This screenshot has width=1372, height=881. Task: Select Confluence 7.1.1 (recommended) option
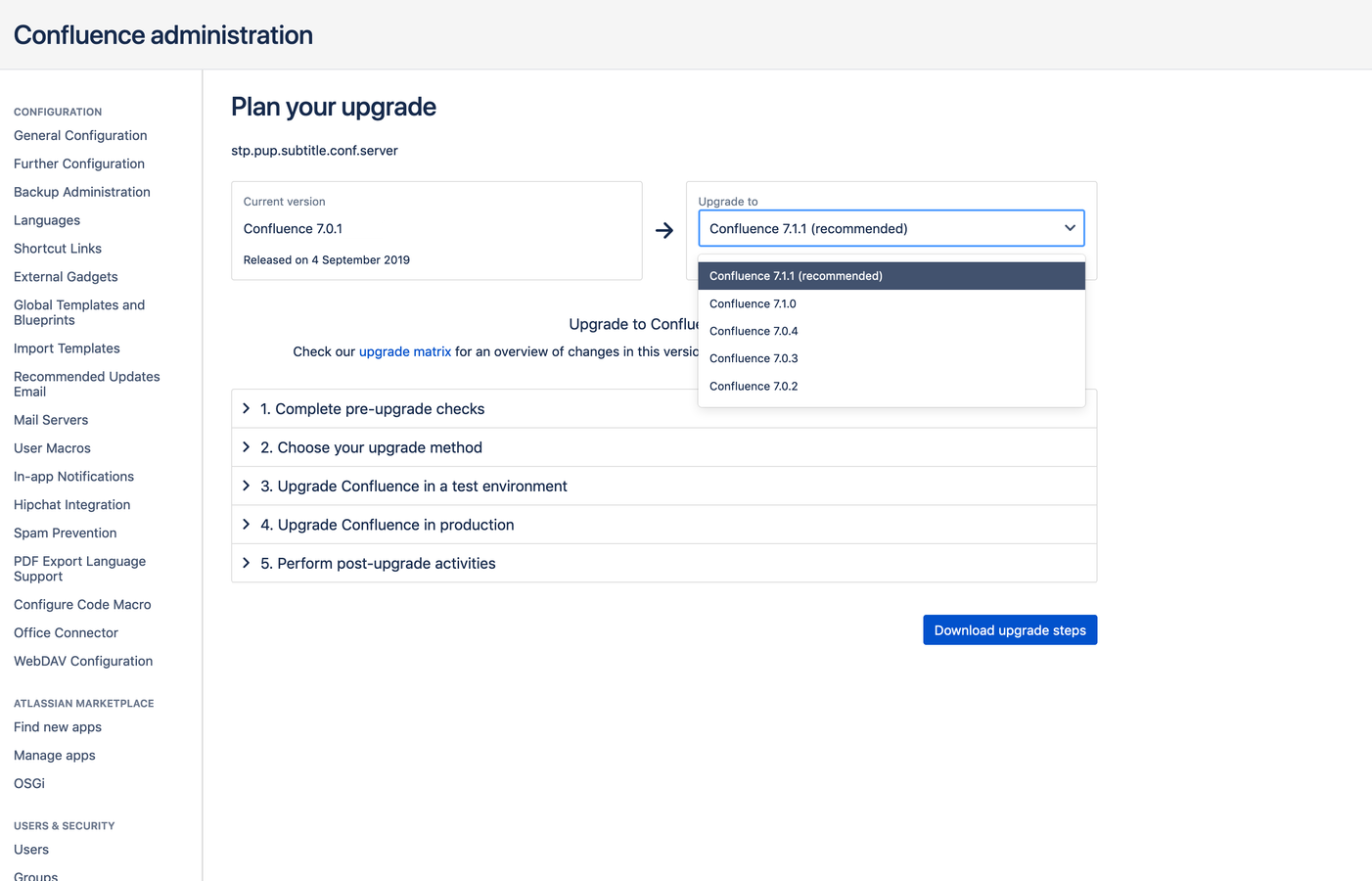tap(891, 276)
